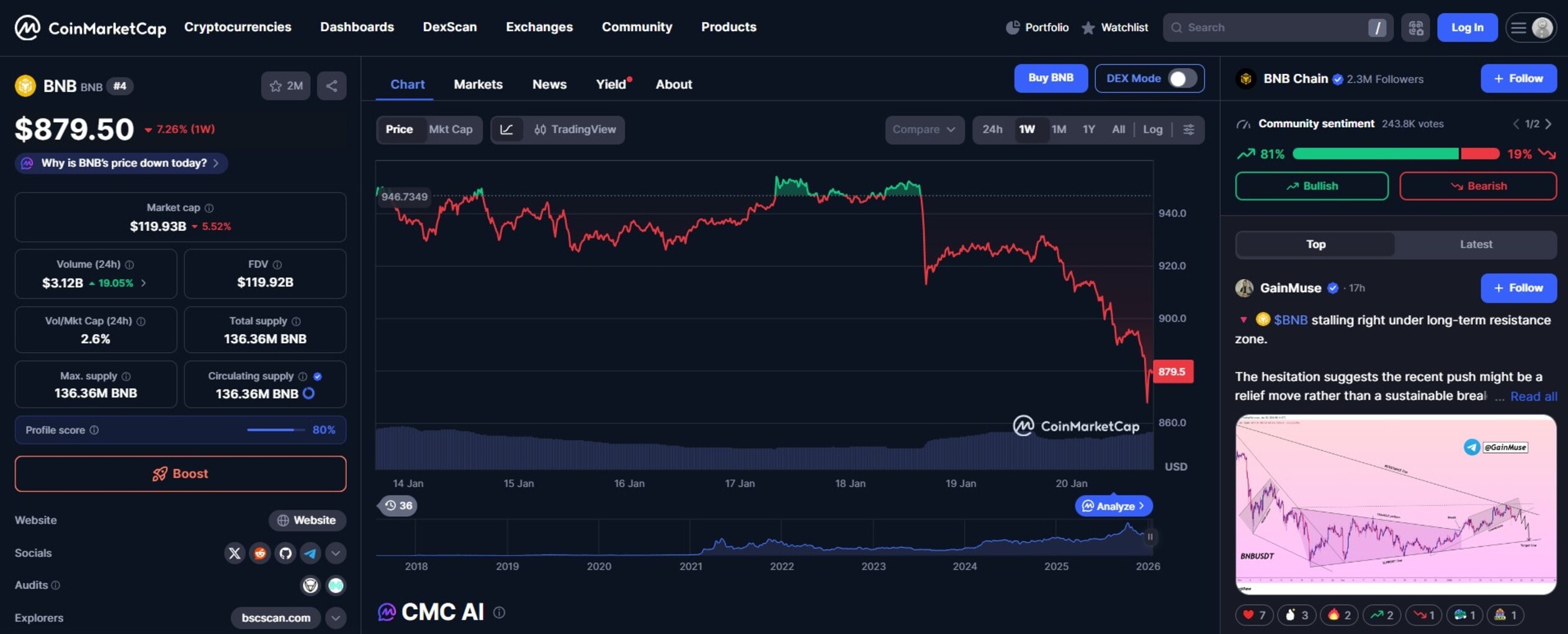Open the Compare dropdown above the chart
1568x634 pixels.
pyautogui.click(x=924, y=130)
